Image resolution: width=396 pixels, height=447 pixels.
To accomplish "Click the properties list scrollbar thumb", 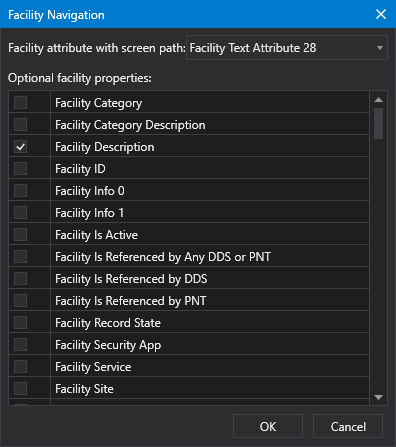I will (378, 123).
